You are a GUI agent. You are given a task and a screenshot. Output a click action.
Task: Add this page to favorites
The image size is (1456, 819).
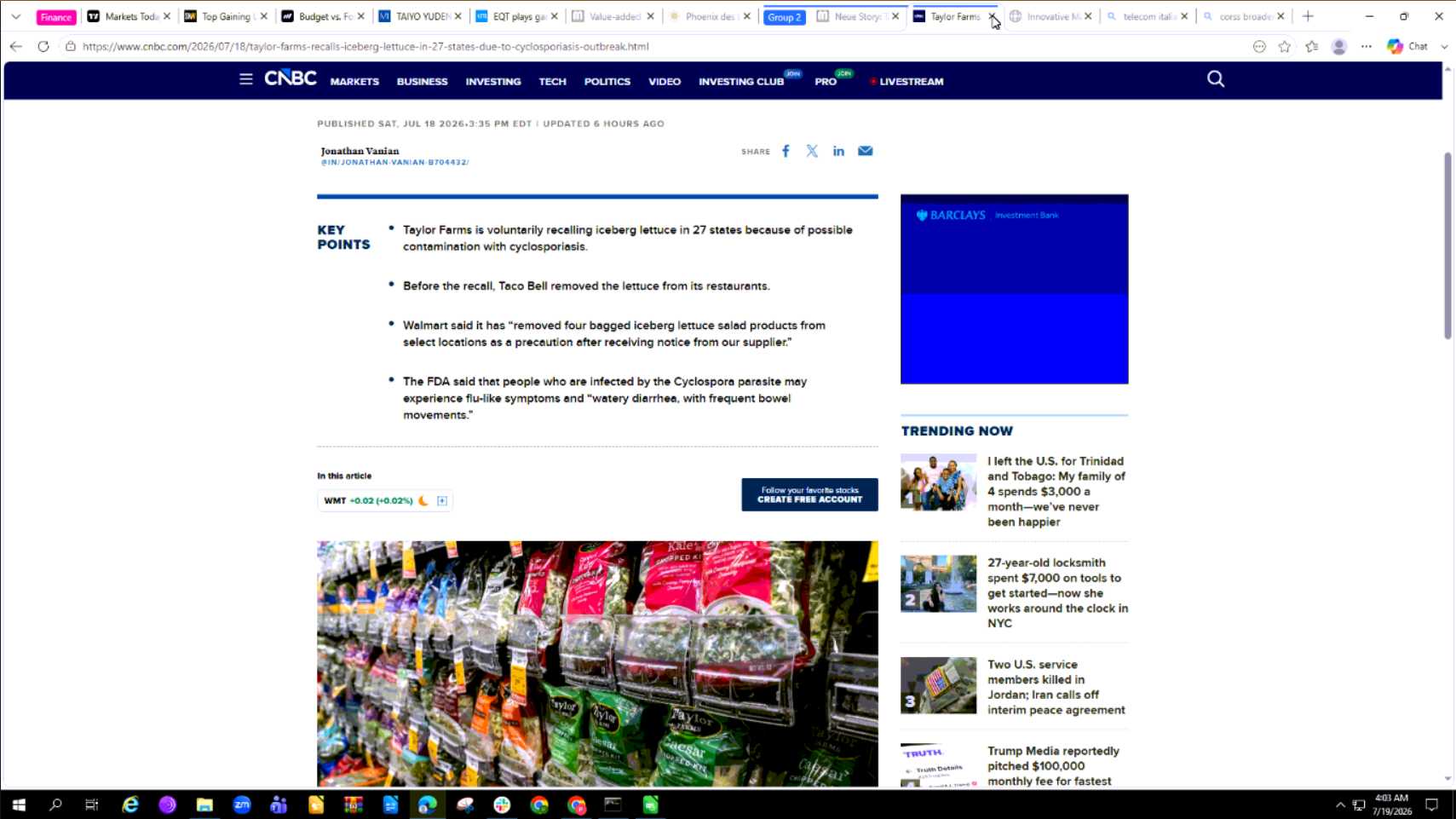pos(1285,46)
